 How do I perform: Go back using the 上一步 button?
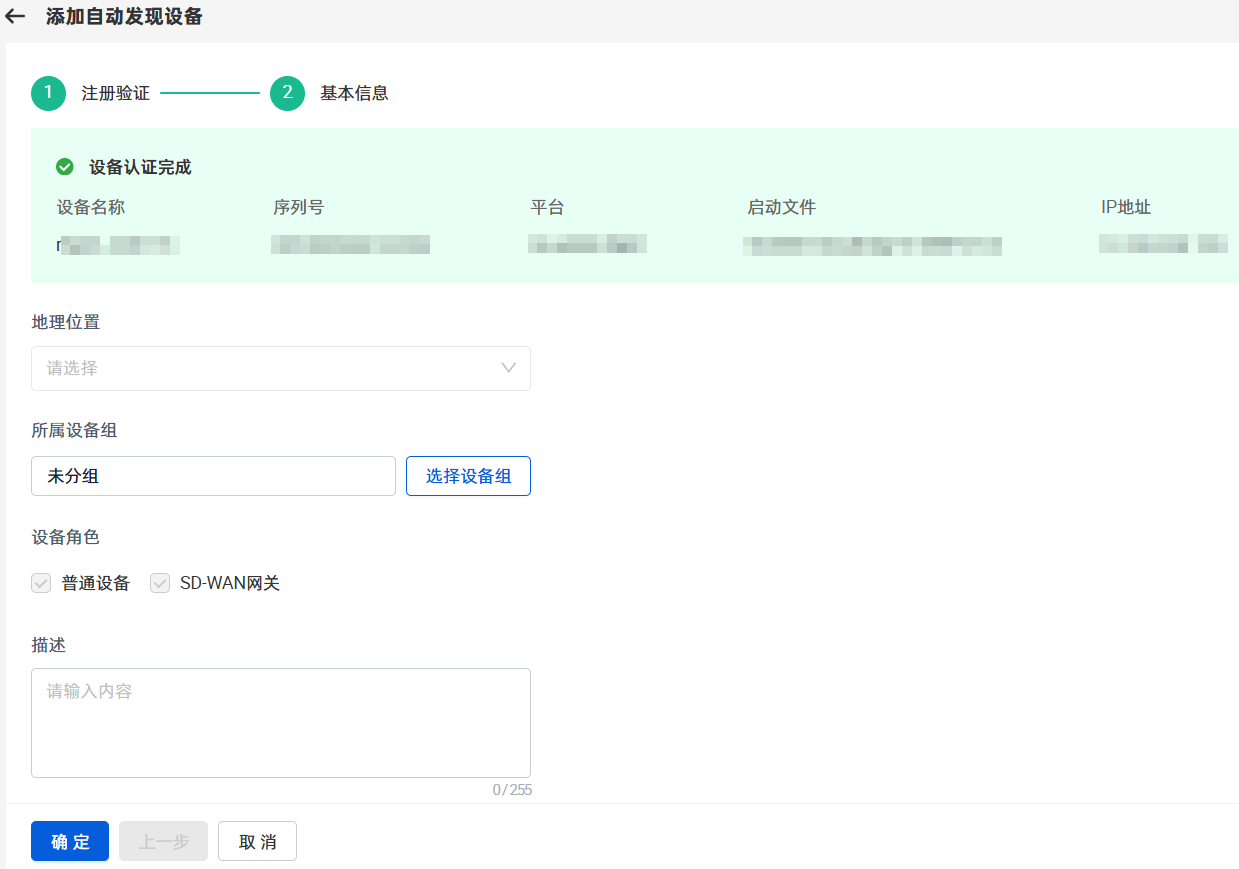(x=163, y=841)
